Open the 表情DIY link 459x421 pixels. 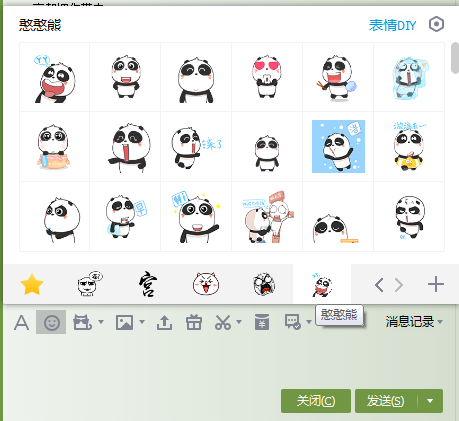pos(393,25)
